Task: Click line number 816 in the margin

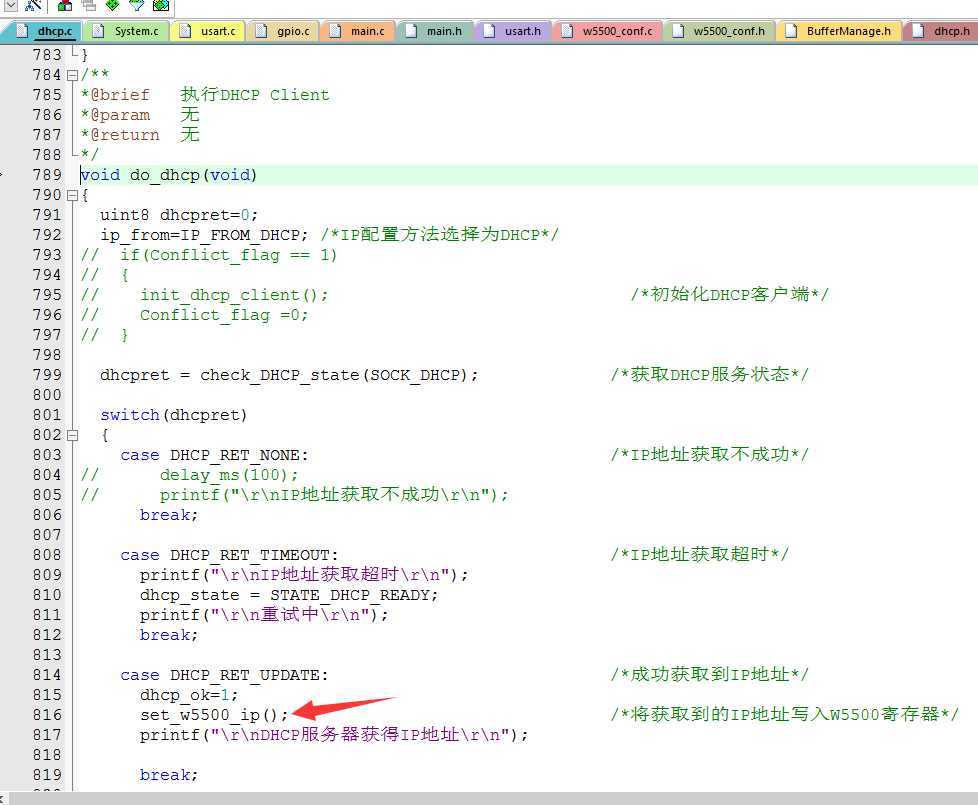Action: point(47,715)
